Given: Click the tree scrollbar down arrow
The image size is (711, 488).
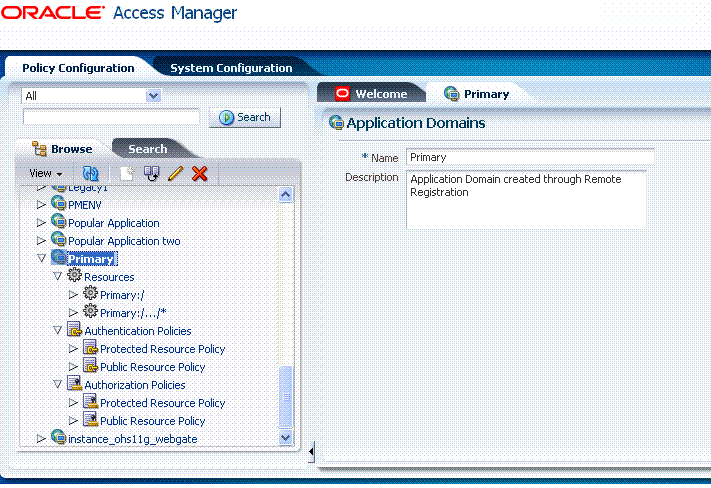Looking at the screenshot, I should 286,438.
